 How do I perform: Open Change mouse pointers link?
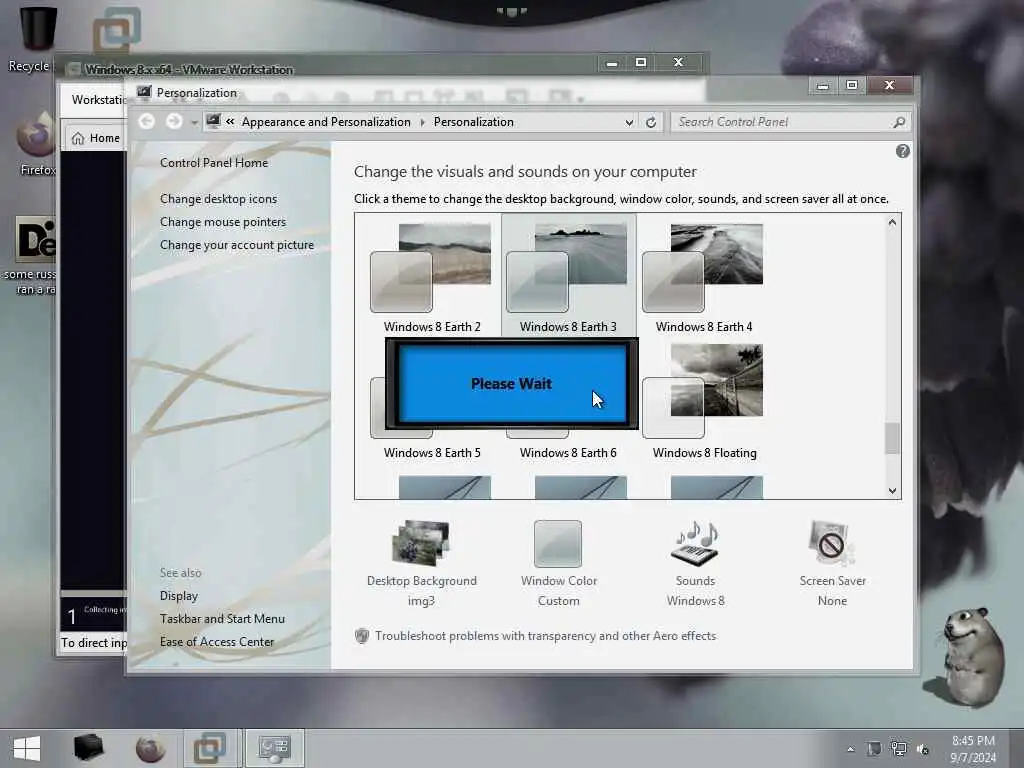[x=223, y=222]
